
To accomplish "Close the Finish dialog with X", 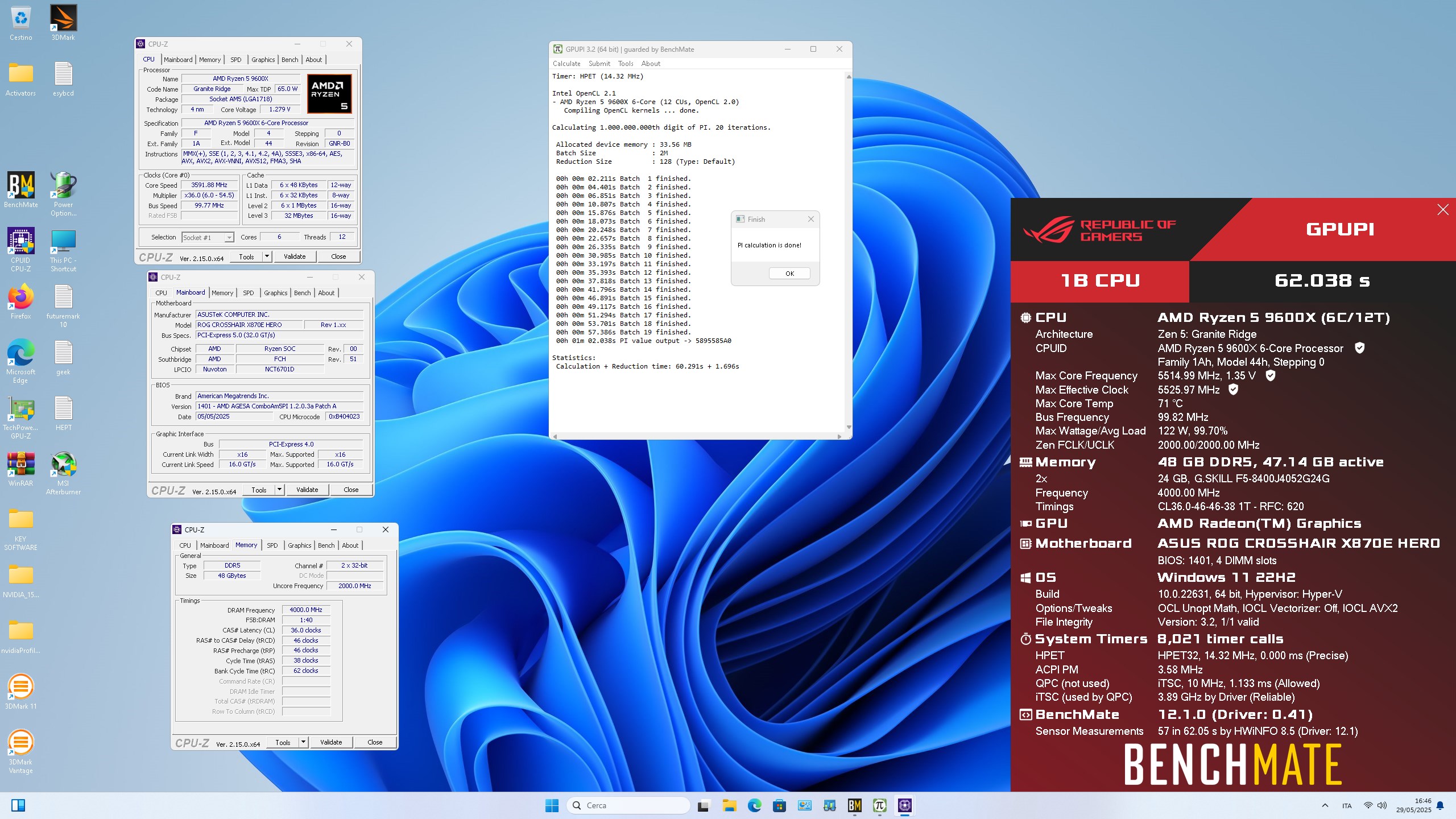I will click(x=811, y=219).
